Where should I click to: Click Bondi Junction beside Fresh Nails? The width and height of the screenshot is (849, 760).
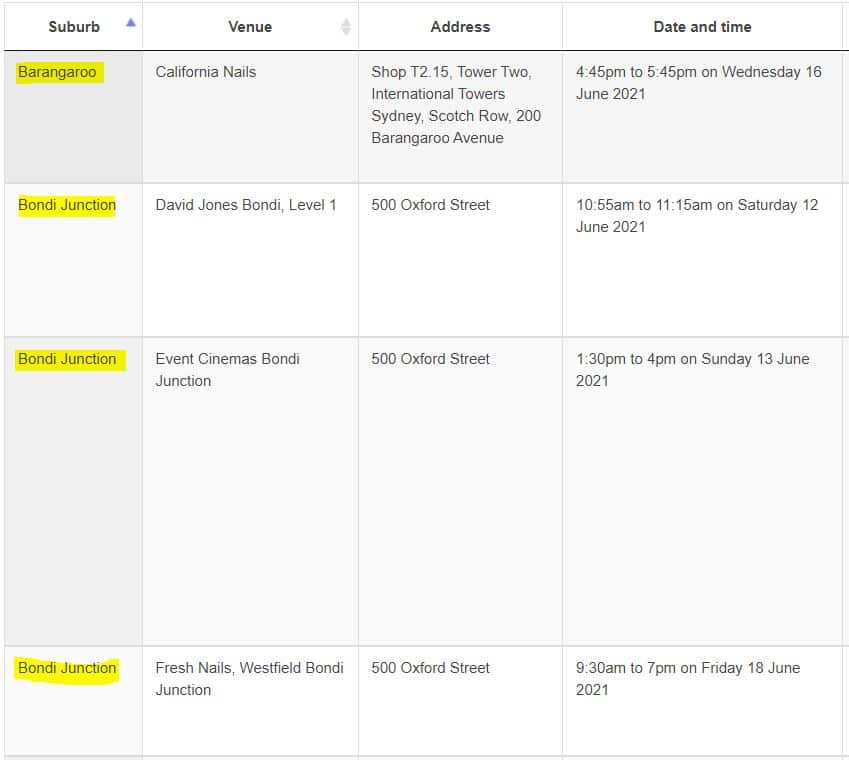coord(67,668)
